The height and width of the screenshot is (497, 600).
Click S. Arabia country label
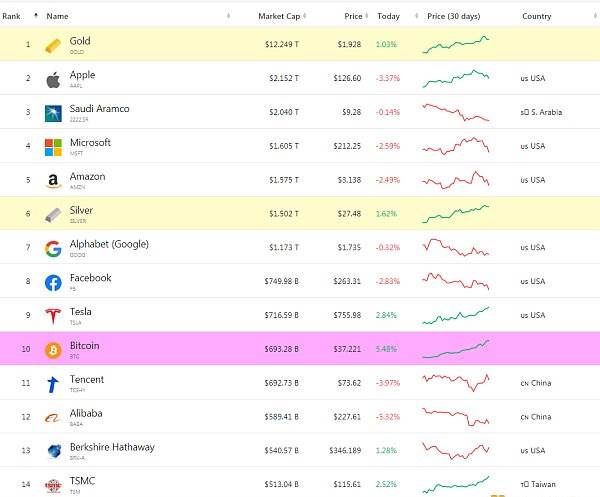click(x=541, y=112)
